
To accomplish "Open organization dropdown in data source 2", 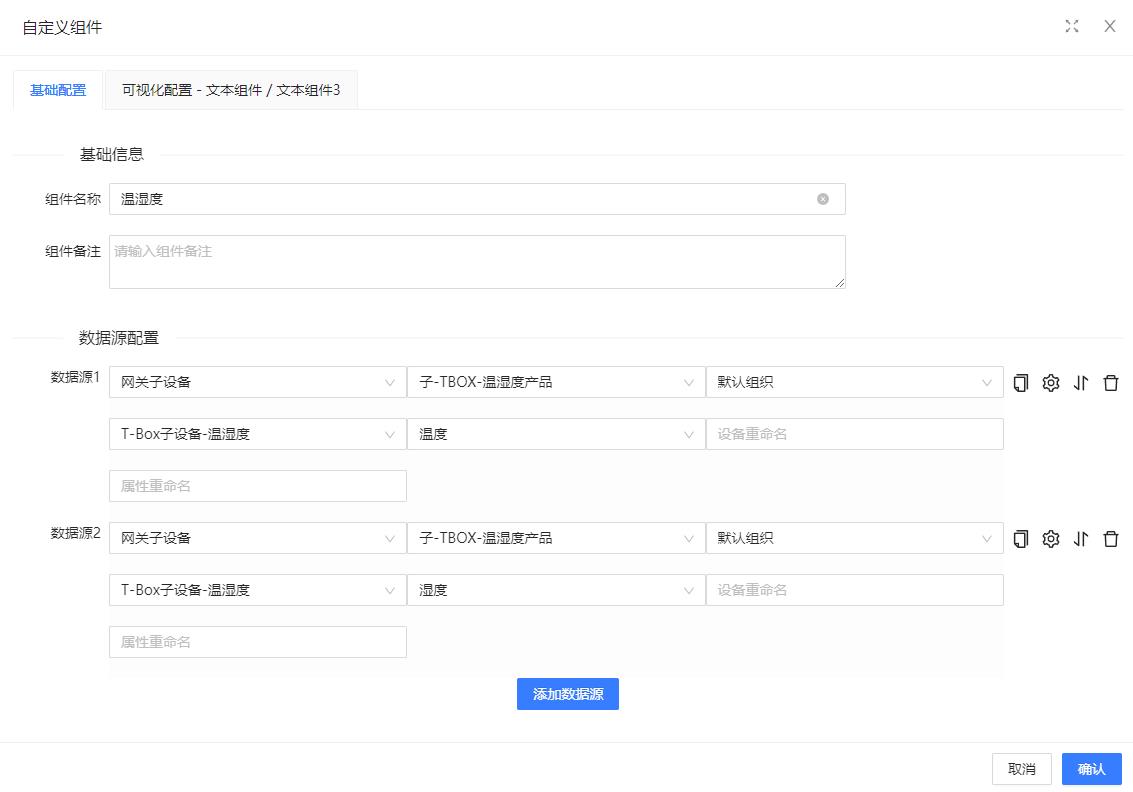I will tap(854, 538).
